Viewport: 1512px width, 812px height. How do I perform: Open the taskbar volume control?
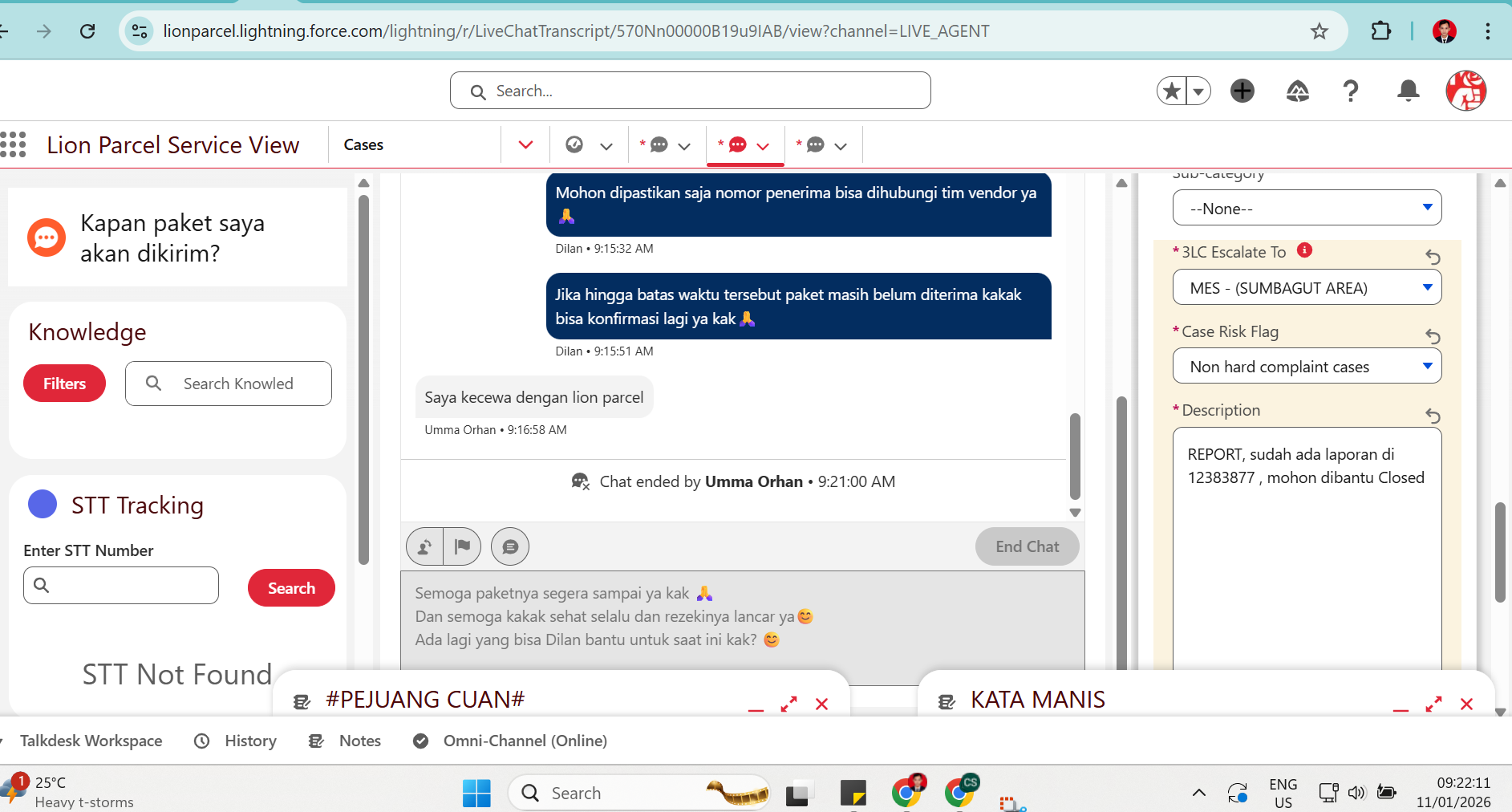click(x=1356, y=793)
